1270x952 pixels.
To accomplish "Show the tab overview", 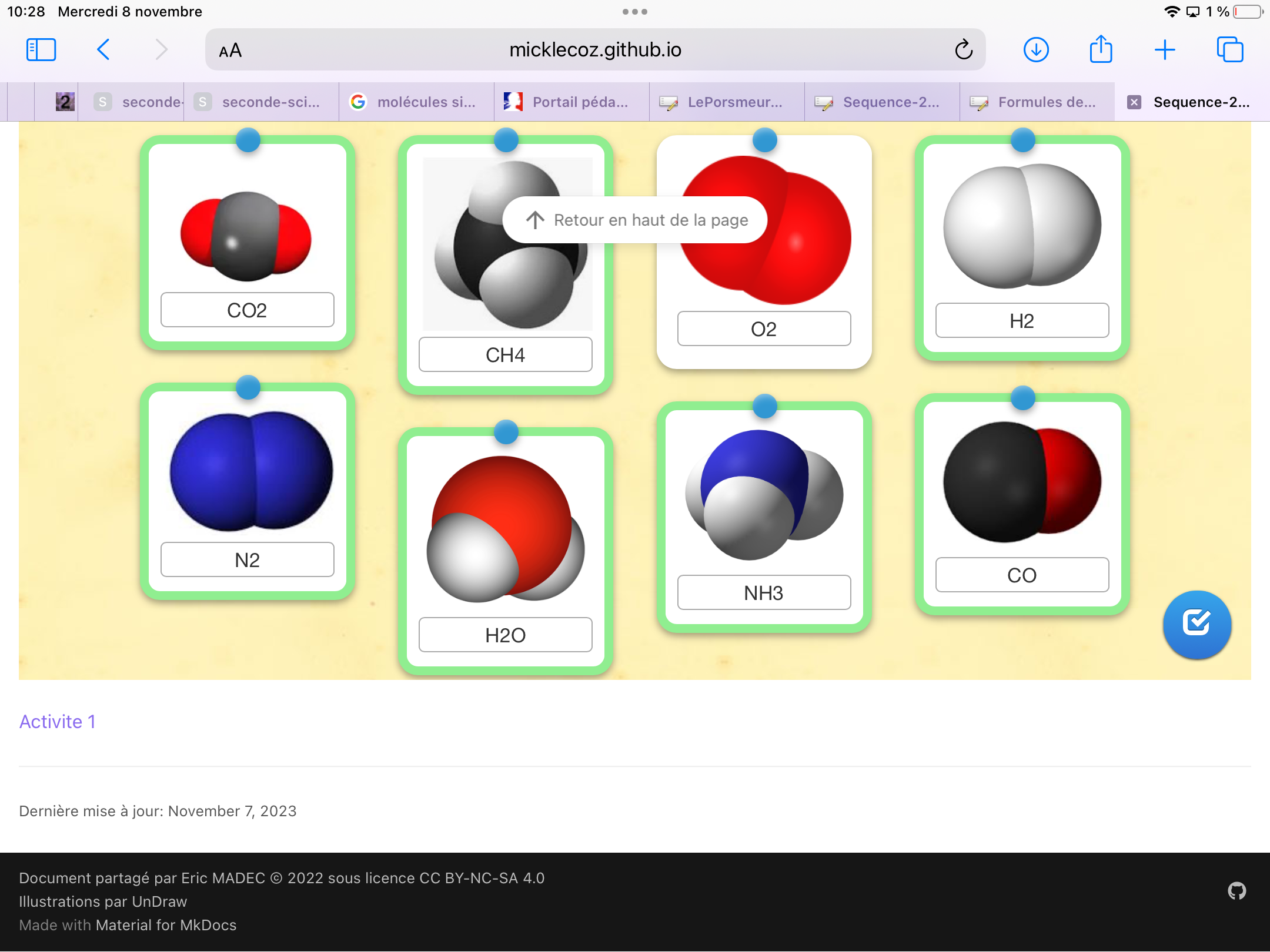I will click(x=1230, y=49).
